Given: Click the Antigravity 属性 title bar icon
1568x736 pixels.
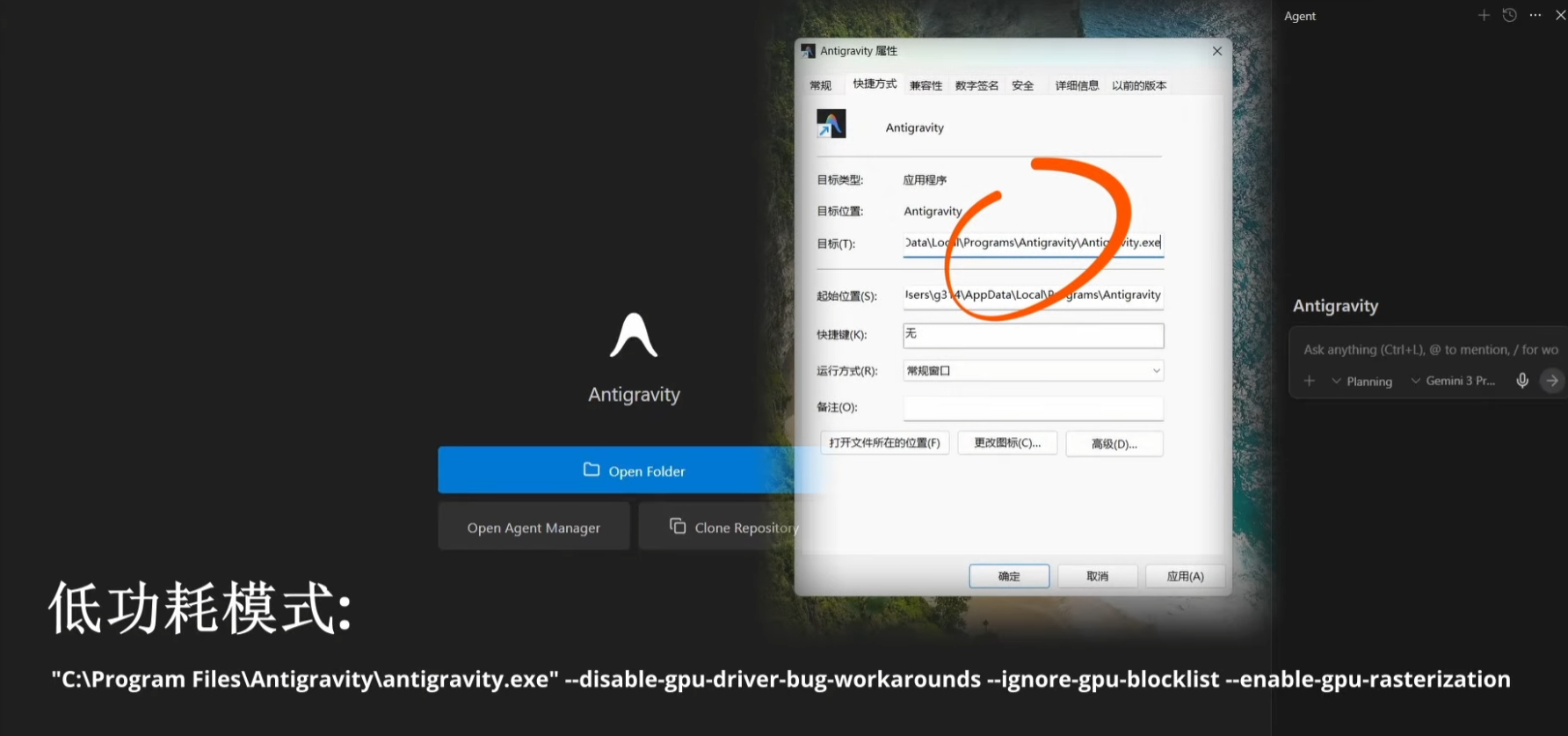Looking at the screenshot, I should coord(808,51).
